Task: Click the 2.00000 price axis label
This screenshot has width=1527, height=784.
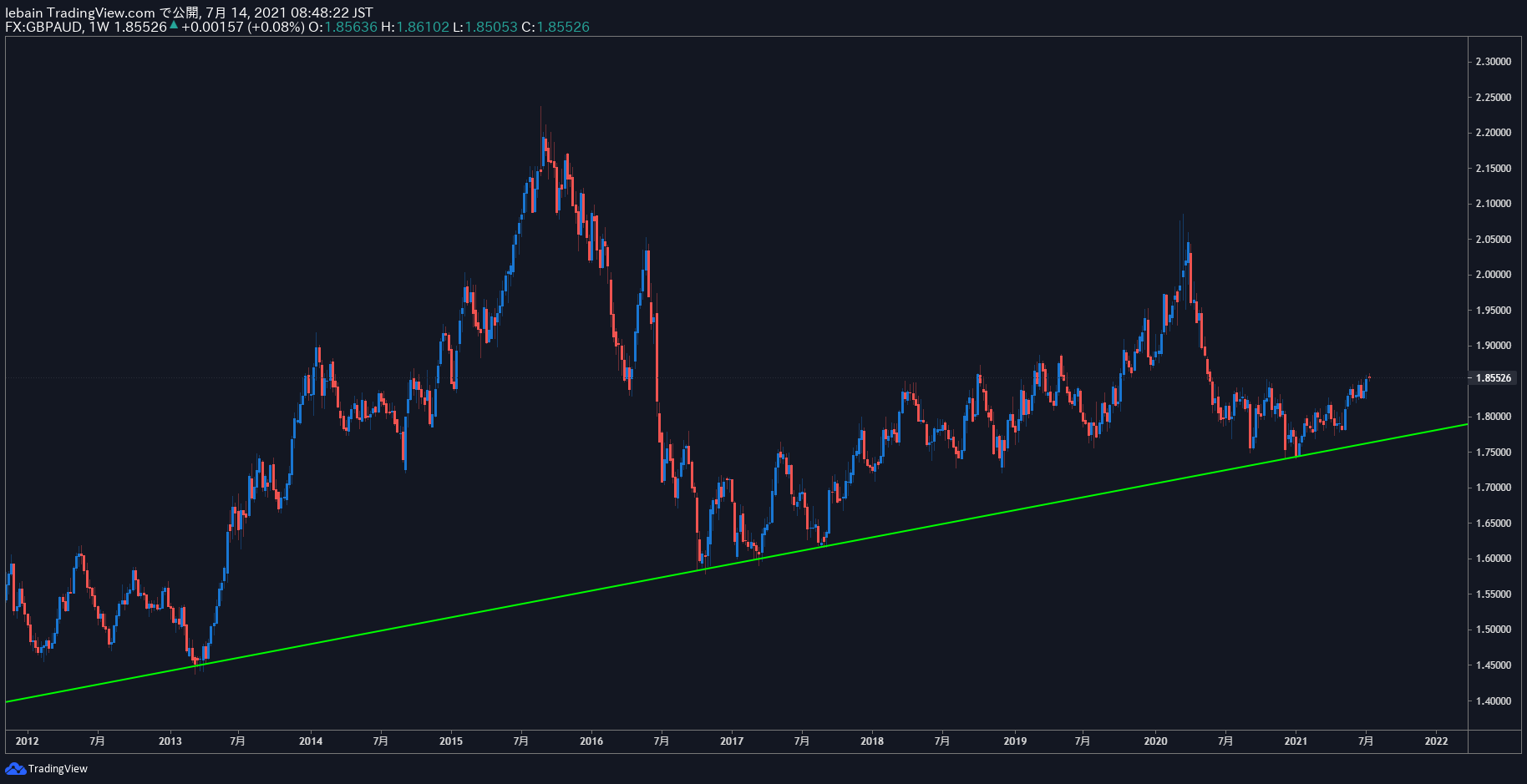Action: coord(1494,275)
